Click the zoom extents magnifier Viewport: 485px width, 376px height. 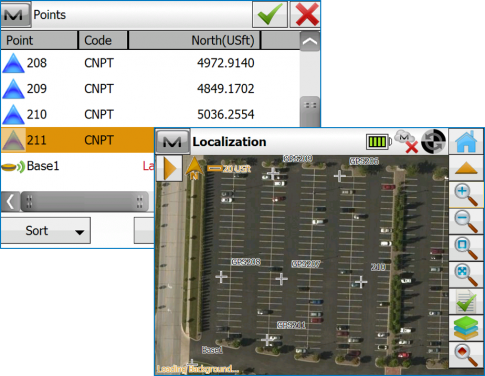(x=466, y=275)
